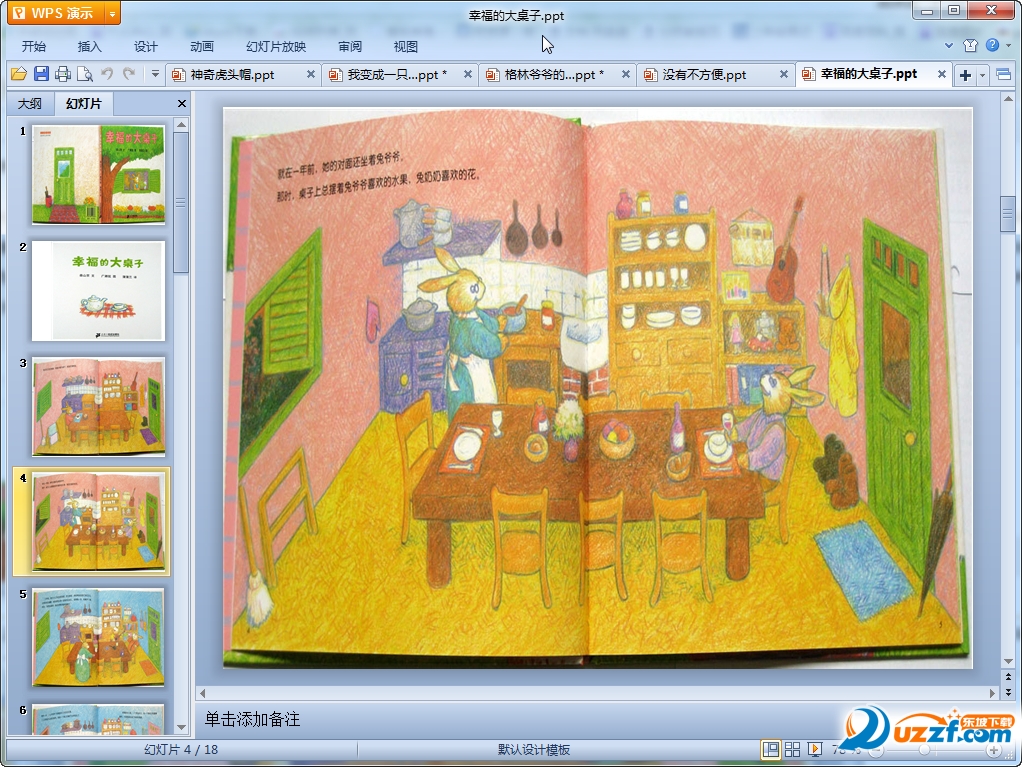Viewport: 1022px width, 767px height.
Task: Open the 插入 menu tab
Action: (x=89, y=46)
